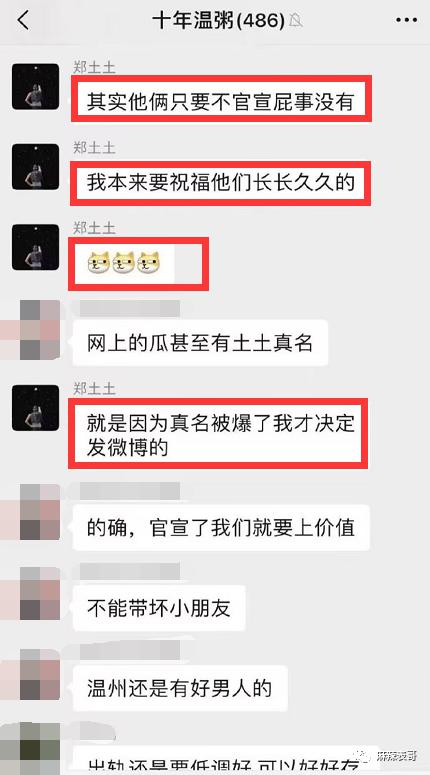Select message 的确，官宣了我们就要上价值
The image size is (430, 775).
[x=221, y=528]
